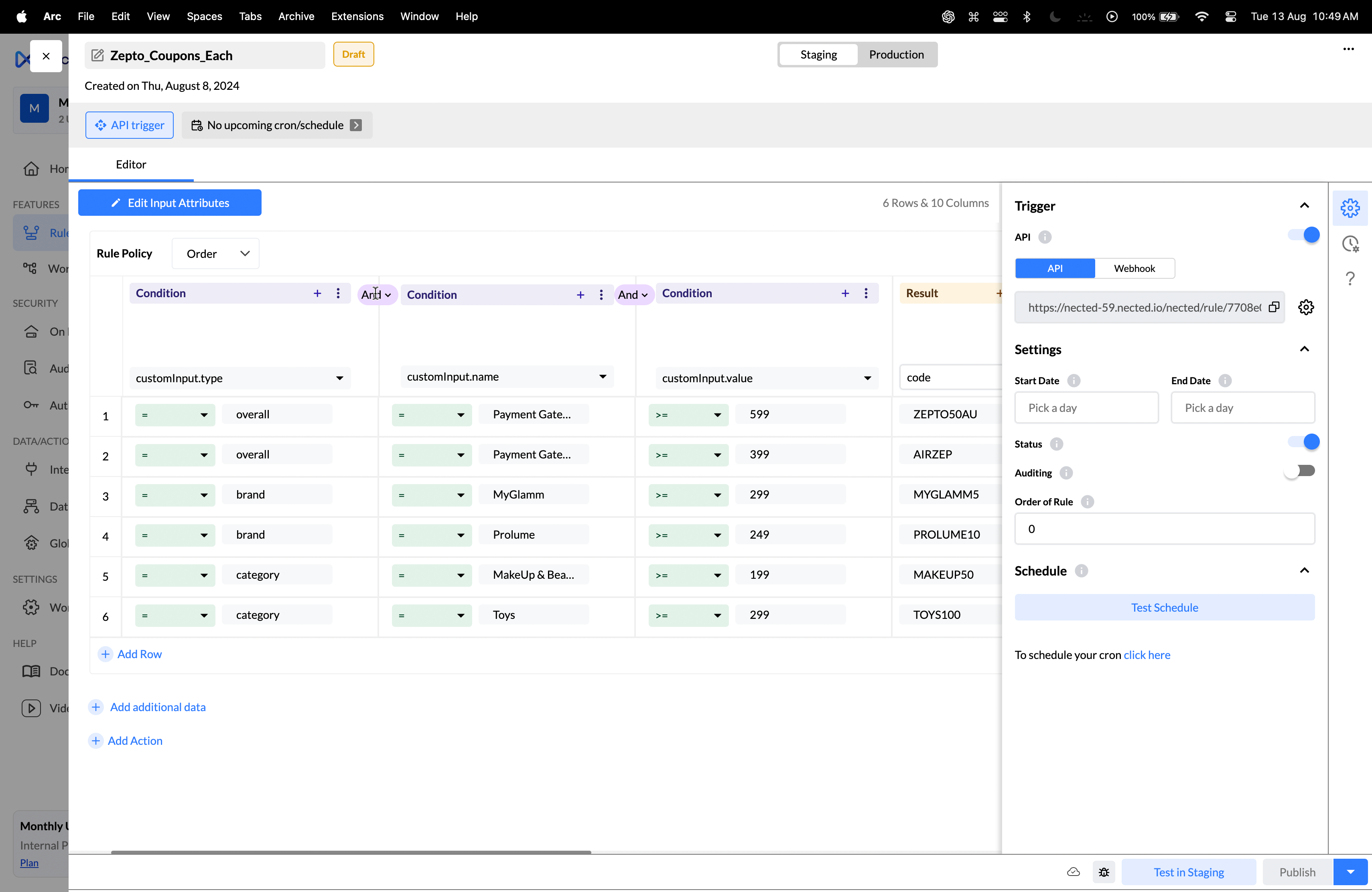Click Test in Staging button
Image resolution: width=1372 pixels, height=892 pixels.
click(1188, 872)
